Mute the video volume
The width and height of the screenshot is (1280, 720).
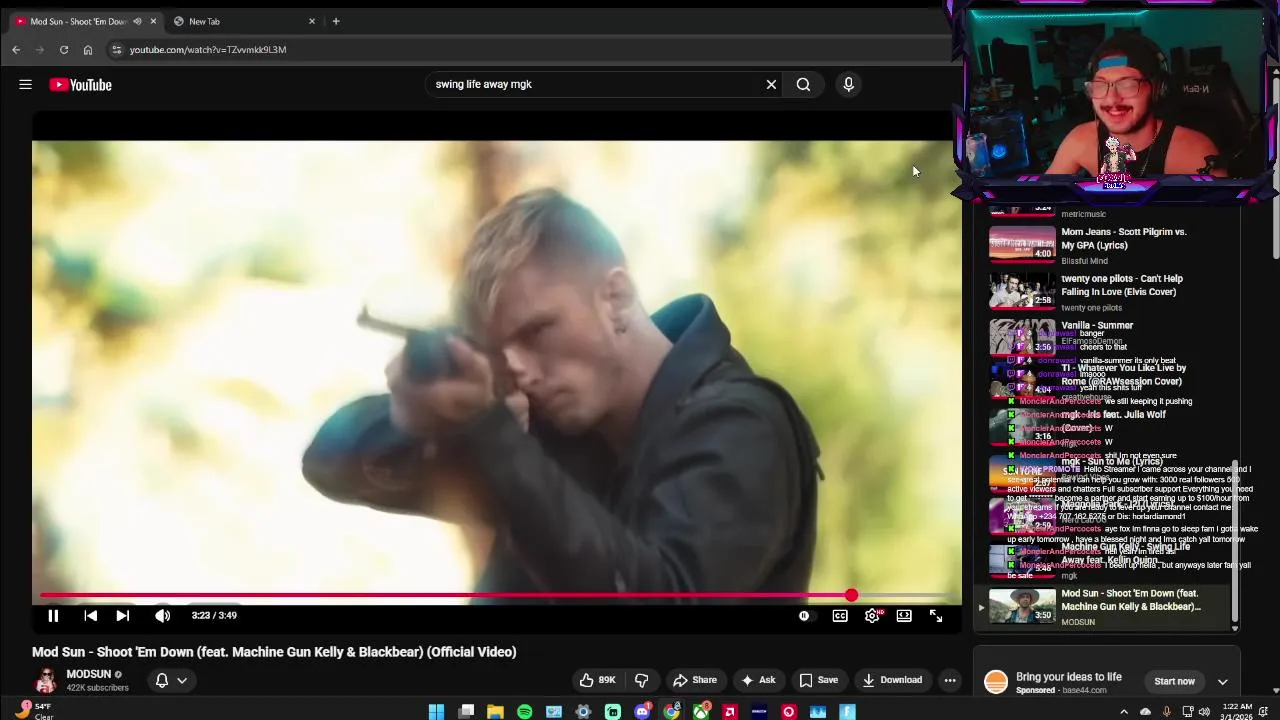(x=162, y=616)
